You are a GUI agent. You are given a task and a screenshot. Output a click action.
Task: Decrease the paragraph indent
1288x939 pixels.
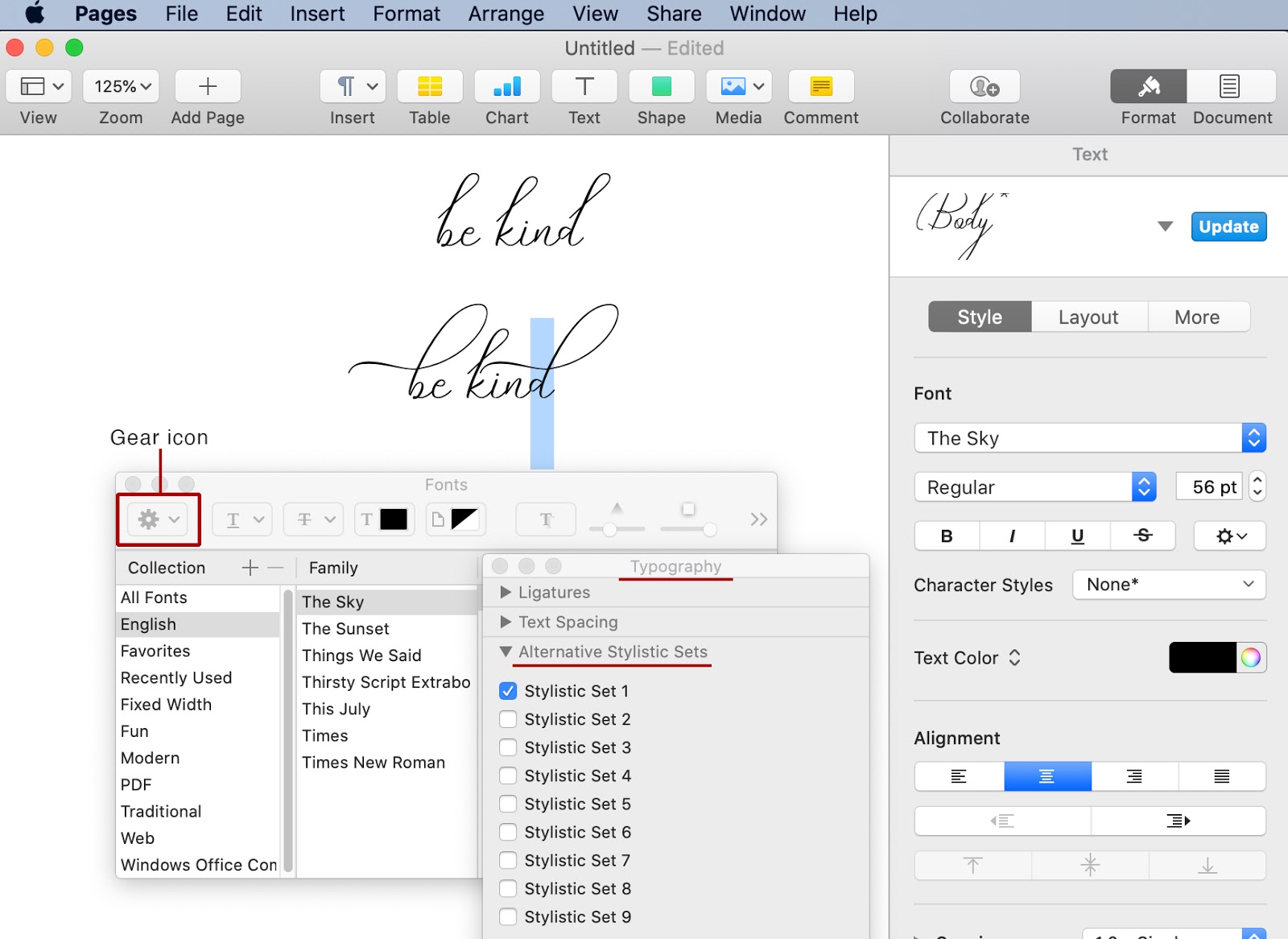pos(1003,821)
